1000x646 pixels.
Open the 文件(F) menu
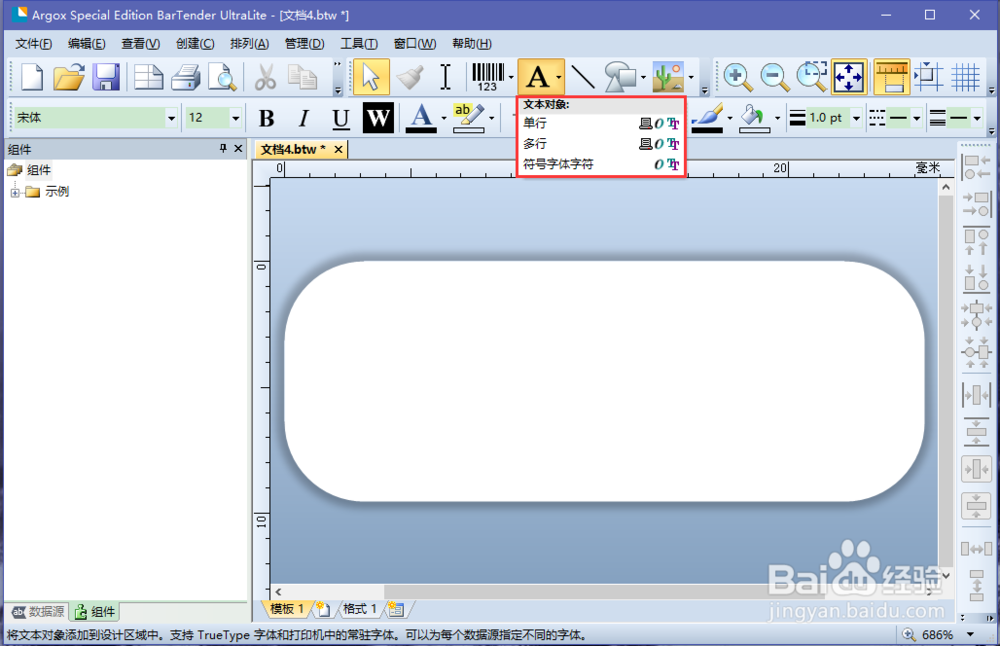33,43
